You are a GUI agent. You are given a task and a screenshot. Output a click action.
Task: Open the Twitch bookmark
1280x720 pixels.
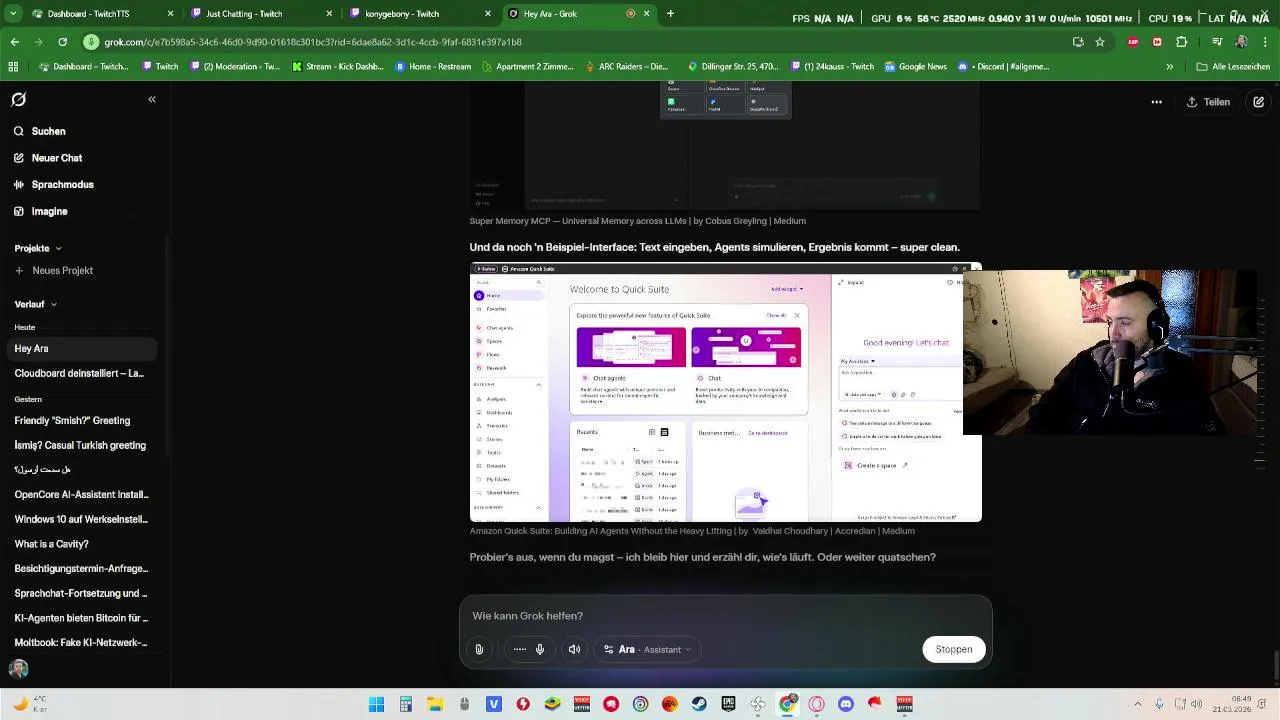(160, 67)
